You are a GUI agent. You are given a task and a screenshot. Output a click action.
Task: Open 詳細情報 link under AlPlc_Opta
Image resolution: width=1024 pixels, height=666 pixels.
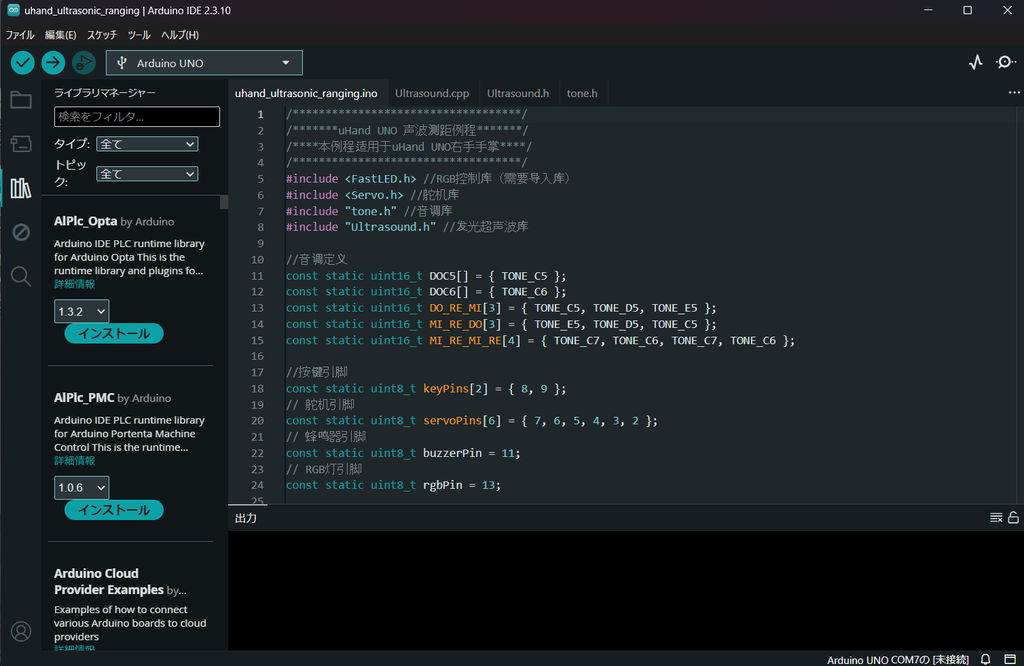coord(74,284)
